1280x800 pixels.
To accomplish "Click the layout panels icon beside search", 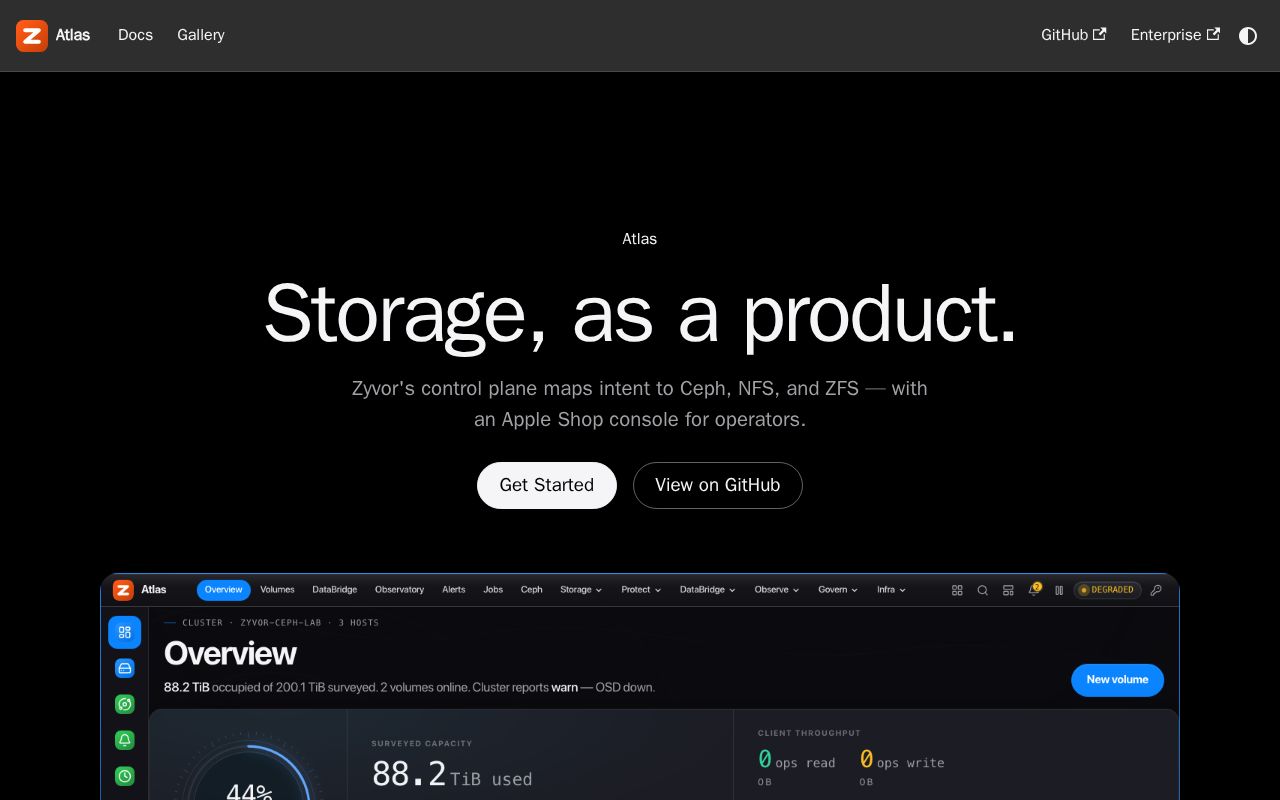I will (1008, 590).
